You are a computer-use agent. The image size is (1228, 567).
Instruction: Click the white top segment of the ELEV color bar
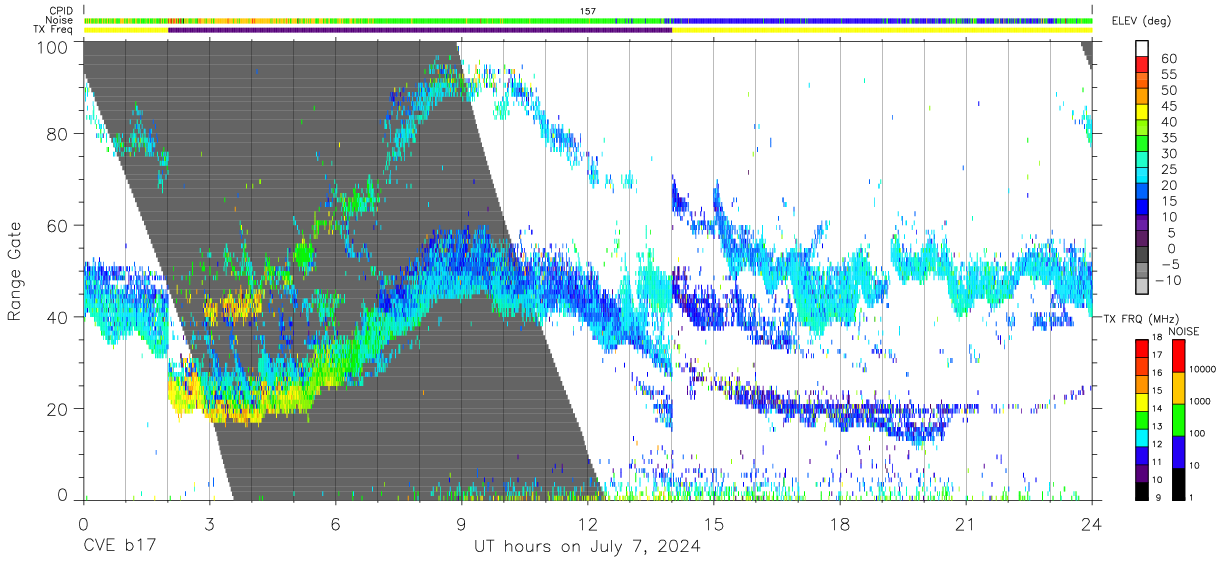coord(1142,49)
